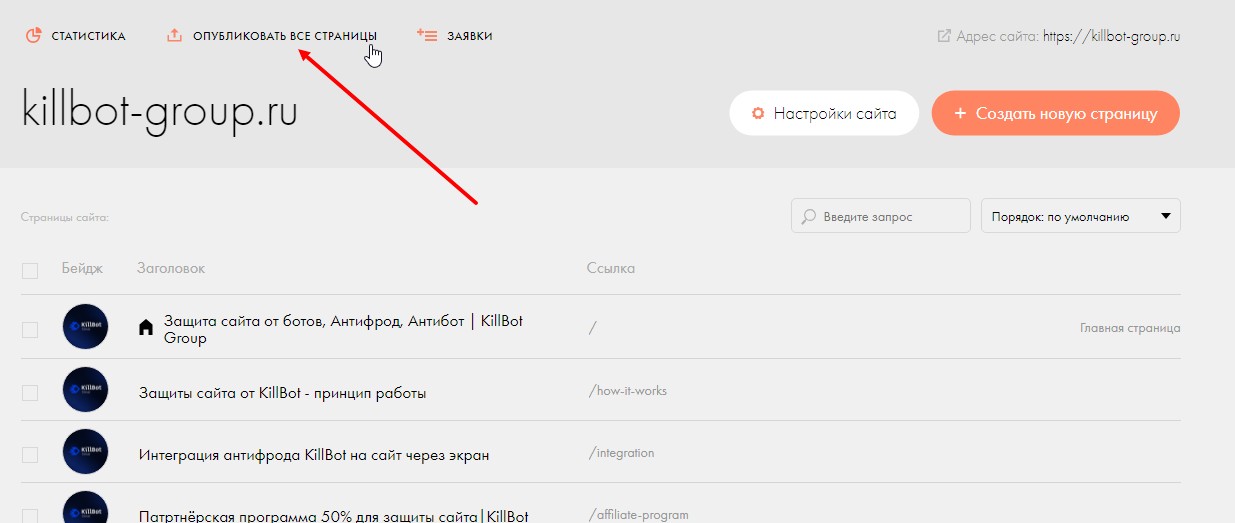1235x523 pixels.
Task: Check the box for the integration page row
Action: [30, 455]
